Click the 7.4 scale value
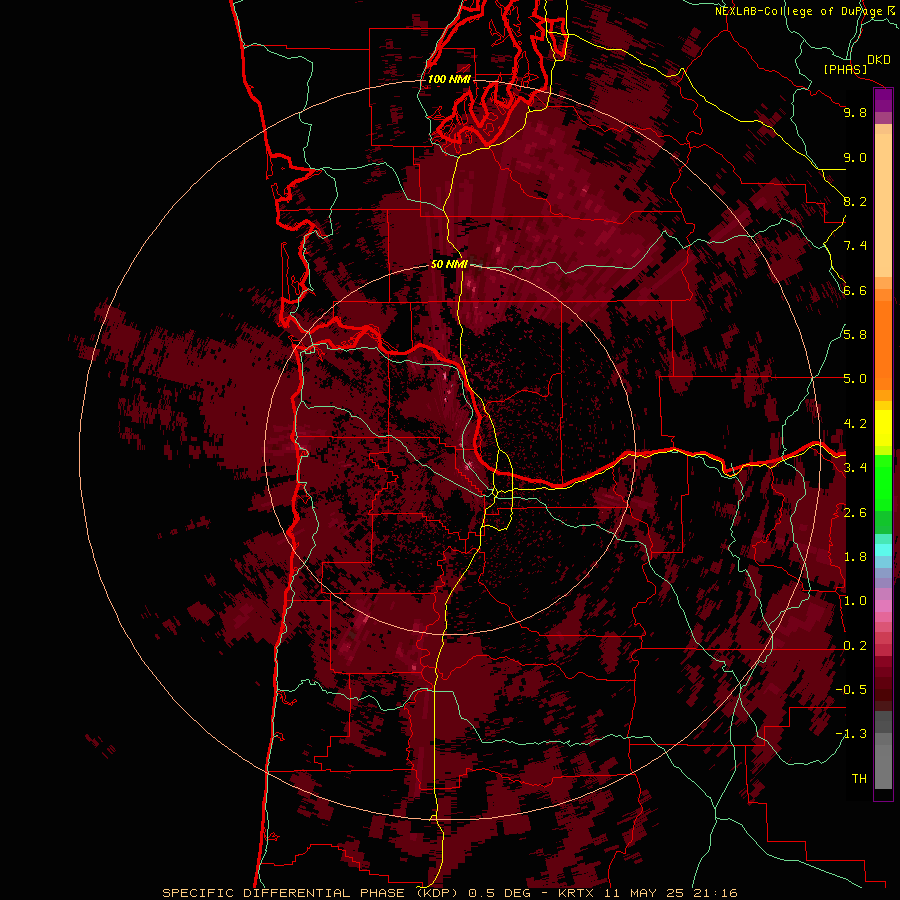900x900 pixels. coord(855,246)
